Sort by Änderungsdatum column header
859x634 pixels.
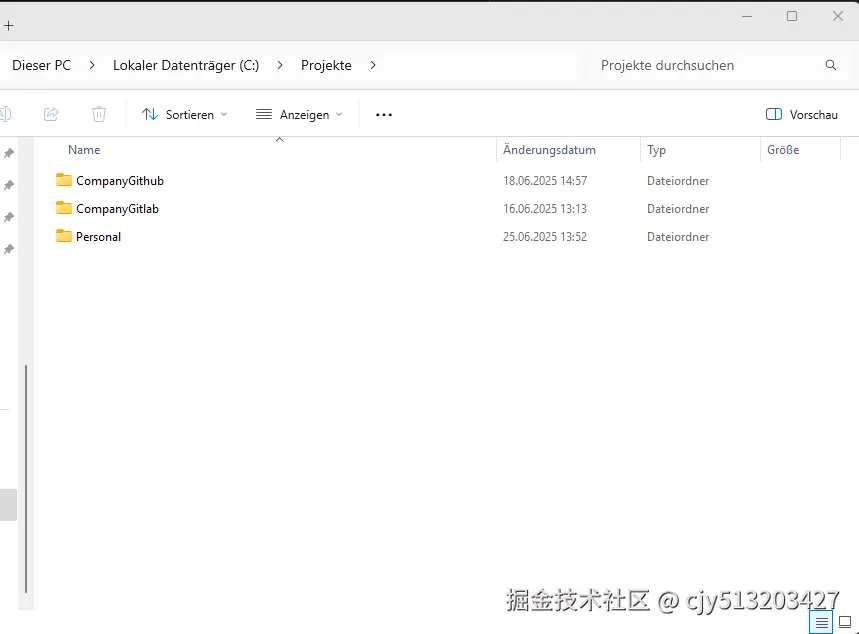pyautogui.click(x=549, y=150)
